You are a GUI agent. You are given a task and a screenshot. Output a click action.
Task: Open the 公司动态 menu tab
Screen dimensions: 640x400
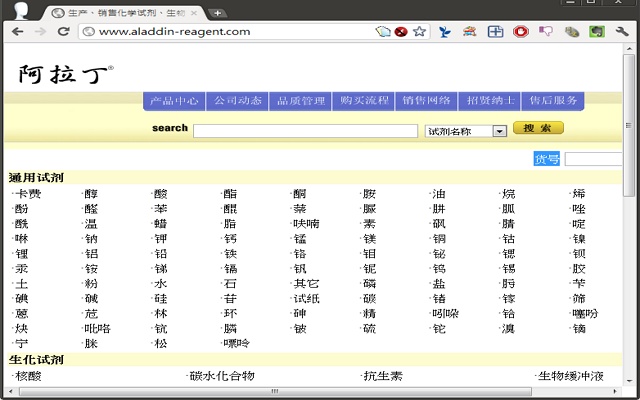237,101
